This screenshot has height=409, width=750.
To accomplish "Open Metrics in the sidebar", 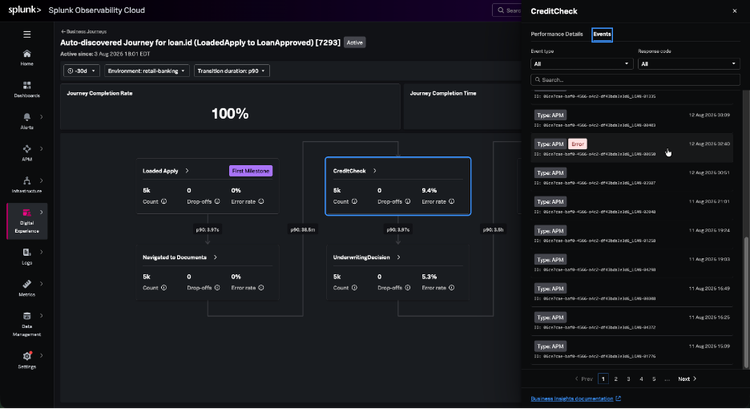I will coord(27,288).
